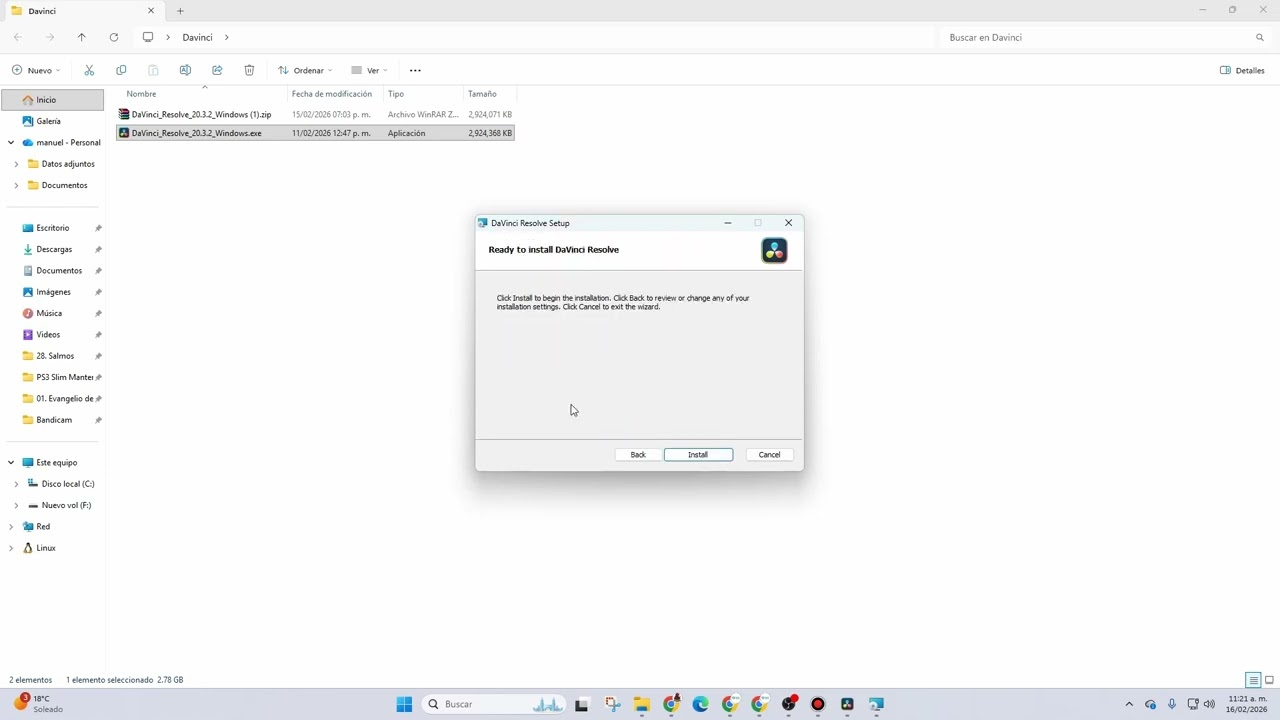
Task: Open the weather widget 18°C Soleado
Action: click(40, 704)
